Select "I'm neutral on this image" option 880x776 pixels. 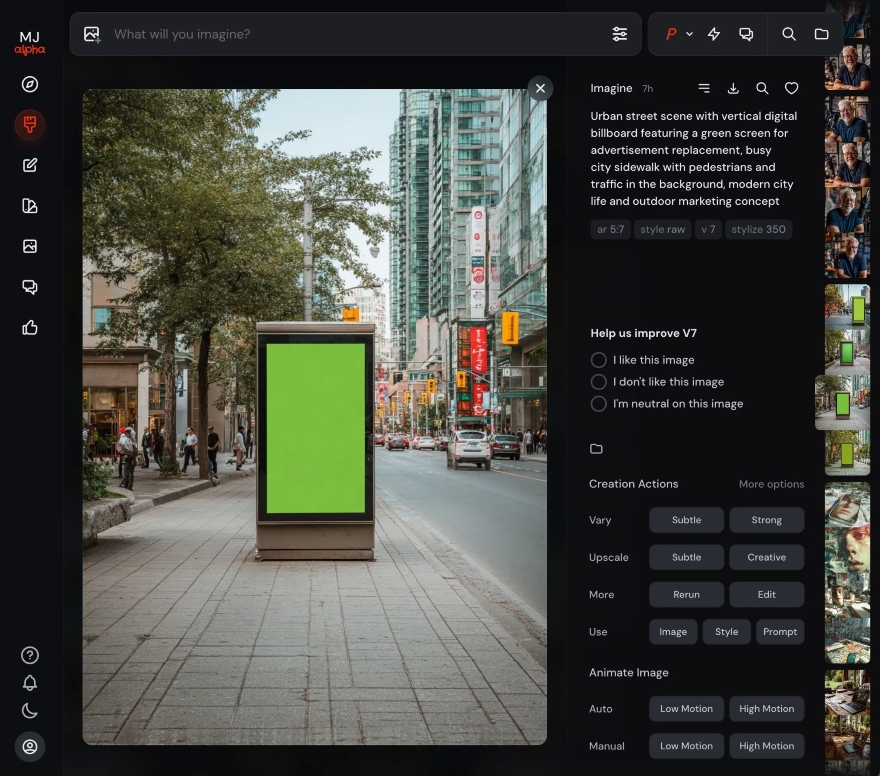pos(599,404)
